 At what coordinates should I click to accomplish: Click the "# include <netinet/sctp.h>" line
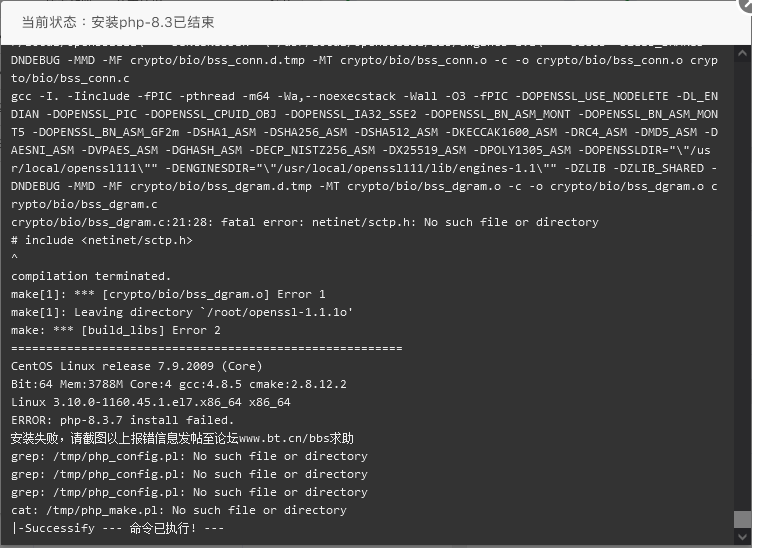[102, 240]
